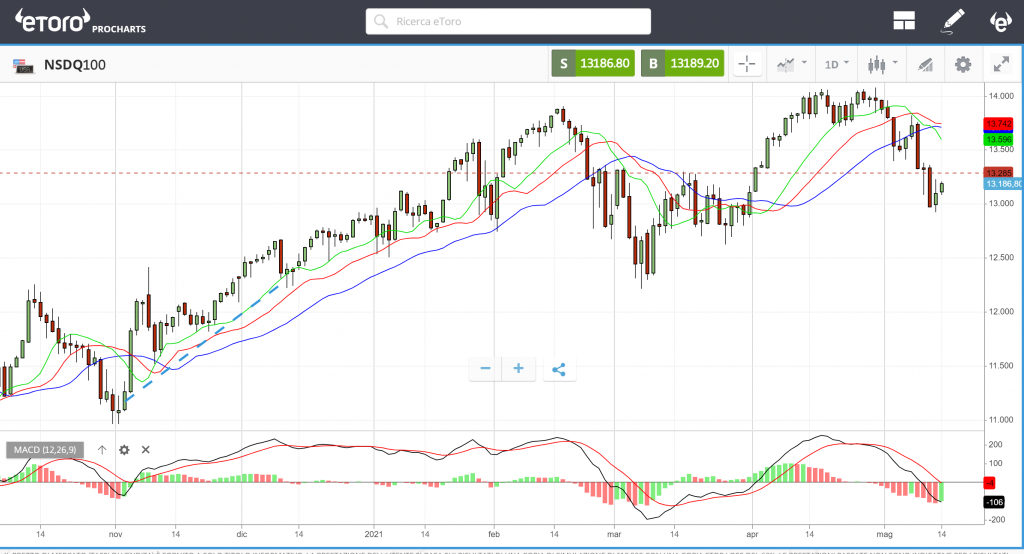Image resolution: width=1024 pixels, height=554 pixels.
Task: Click the 2021 label on time axis
Action: tap(374, 534)
